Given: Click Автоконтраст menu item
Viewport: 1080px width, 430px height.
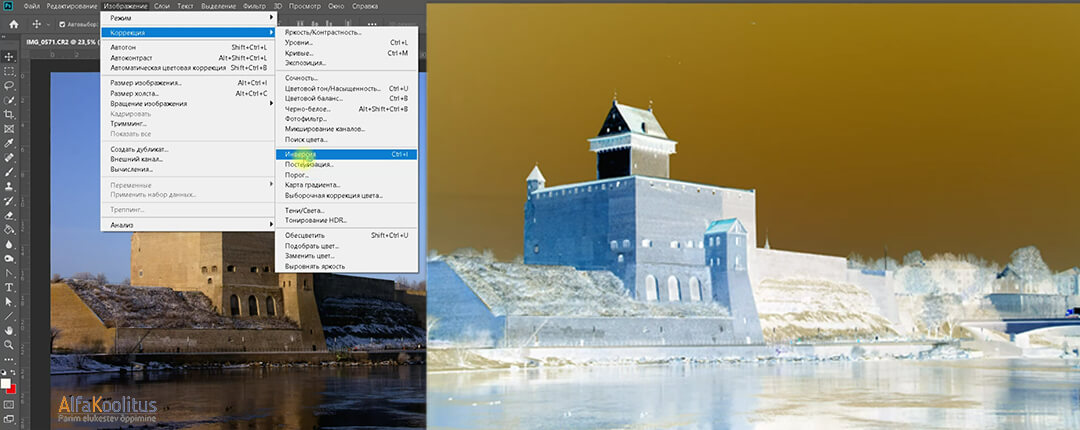Looking at the screenshot, I should 189,58.
